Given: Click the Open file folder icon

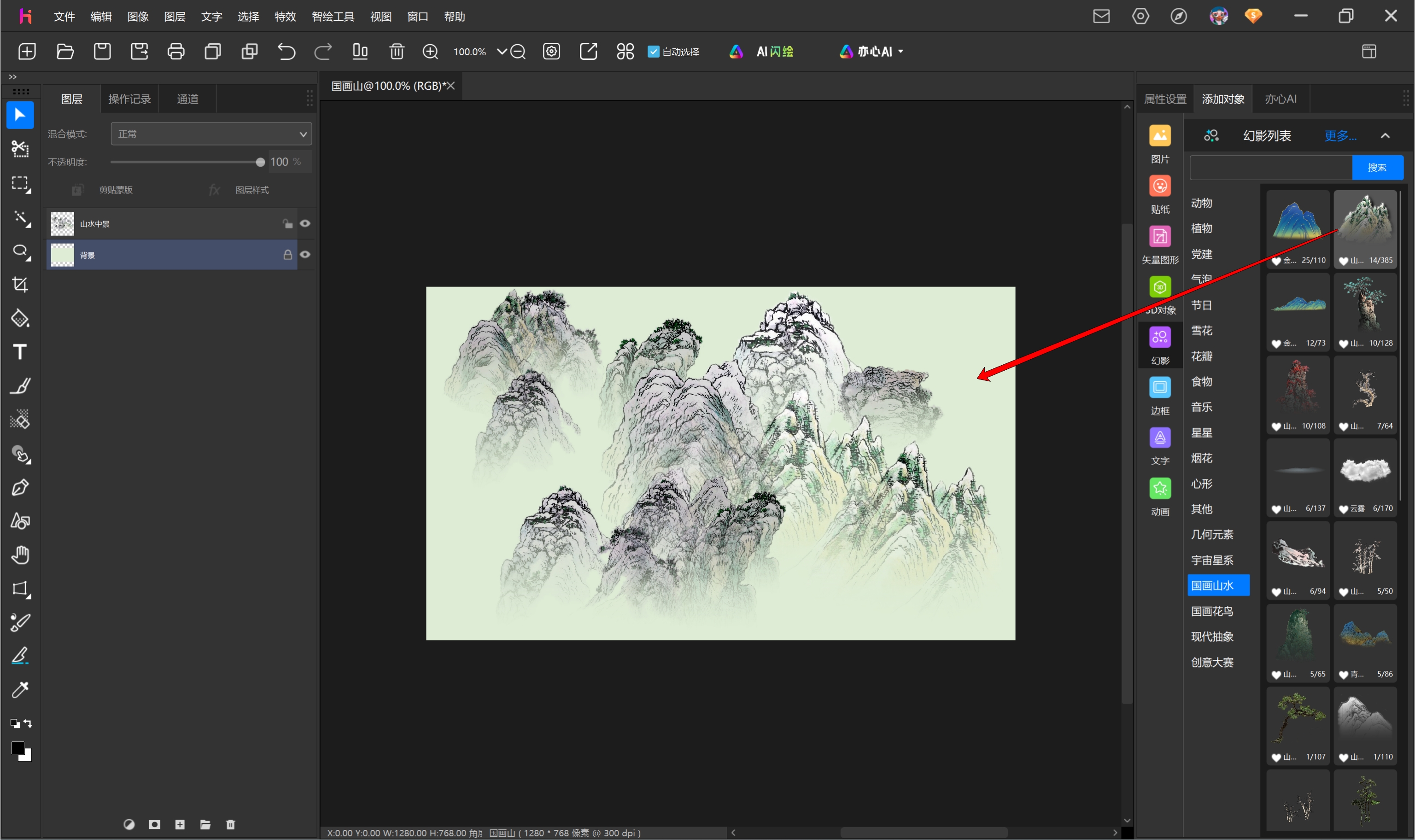Looking at the screenshot, I should (x=65, y=52).
